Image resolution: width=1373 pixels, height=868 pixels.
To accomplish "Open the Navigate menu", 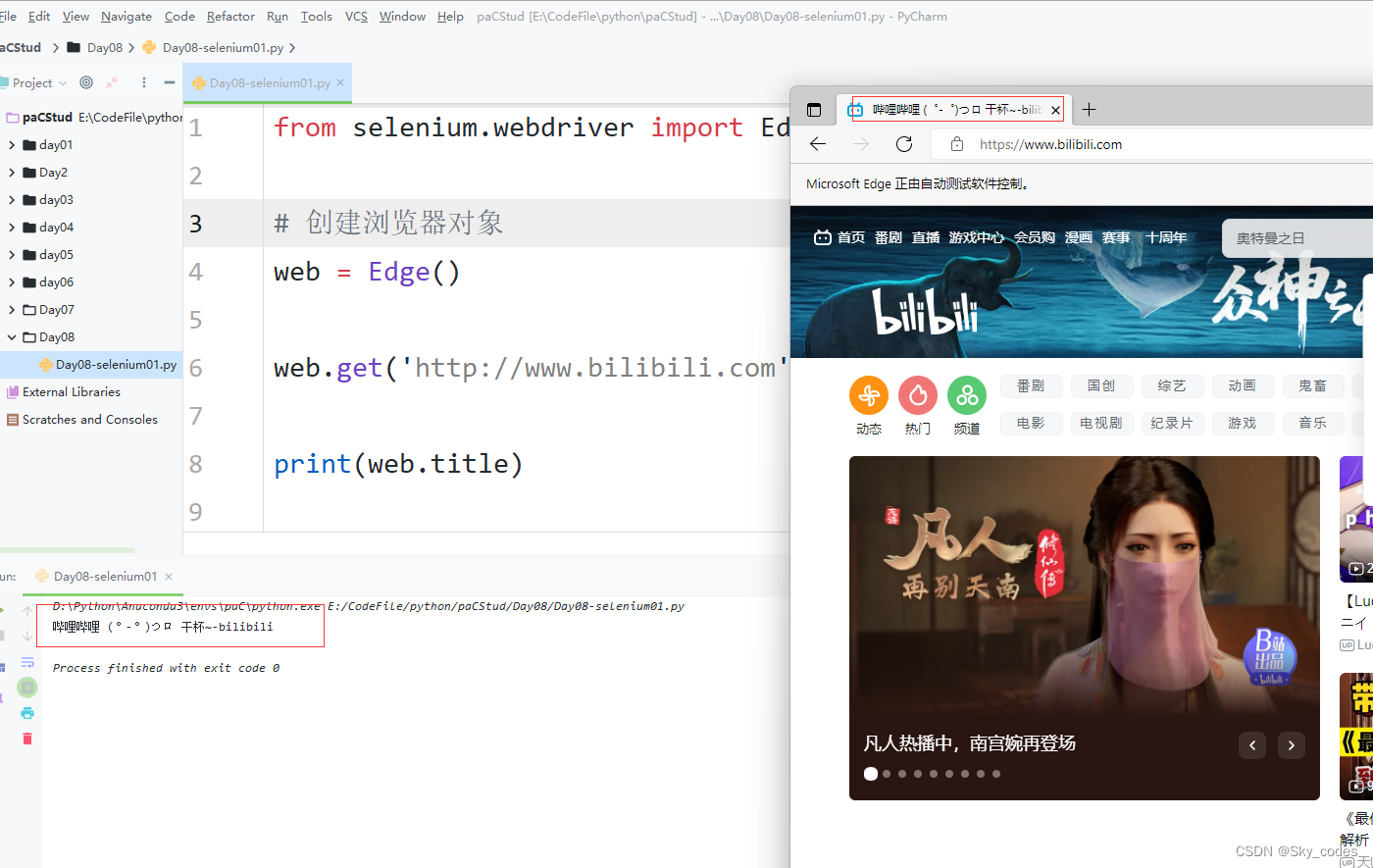I will pyautogui.click(x=127, y=16).
